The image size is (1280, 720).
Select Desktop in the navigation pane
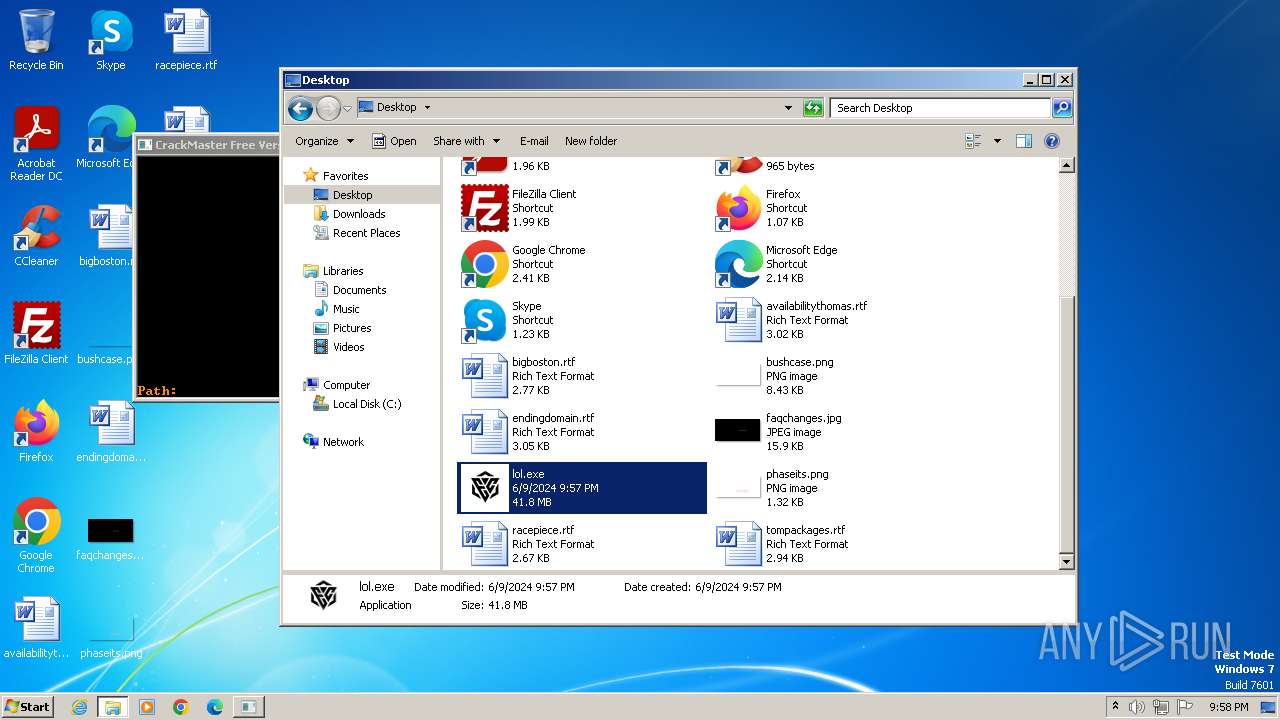pos(352,195)
